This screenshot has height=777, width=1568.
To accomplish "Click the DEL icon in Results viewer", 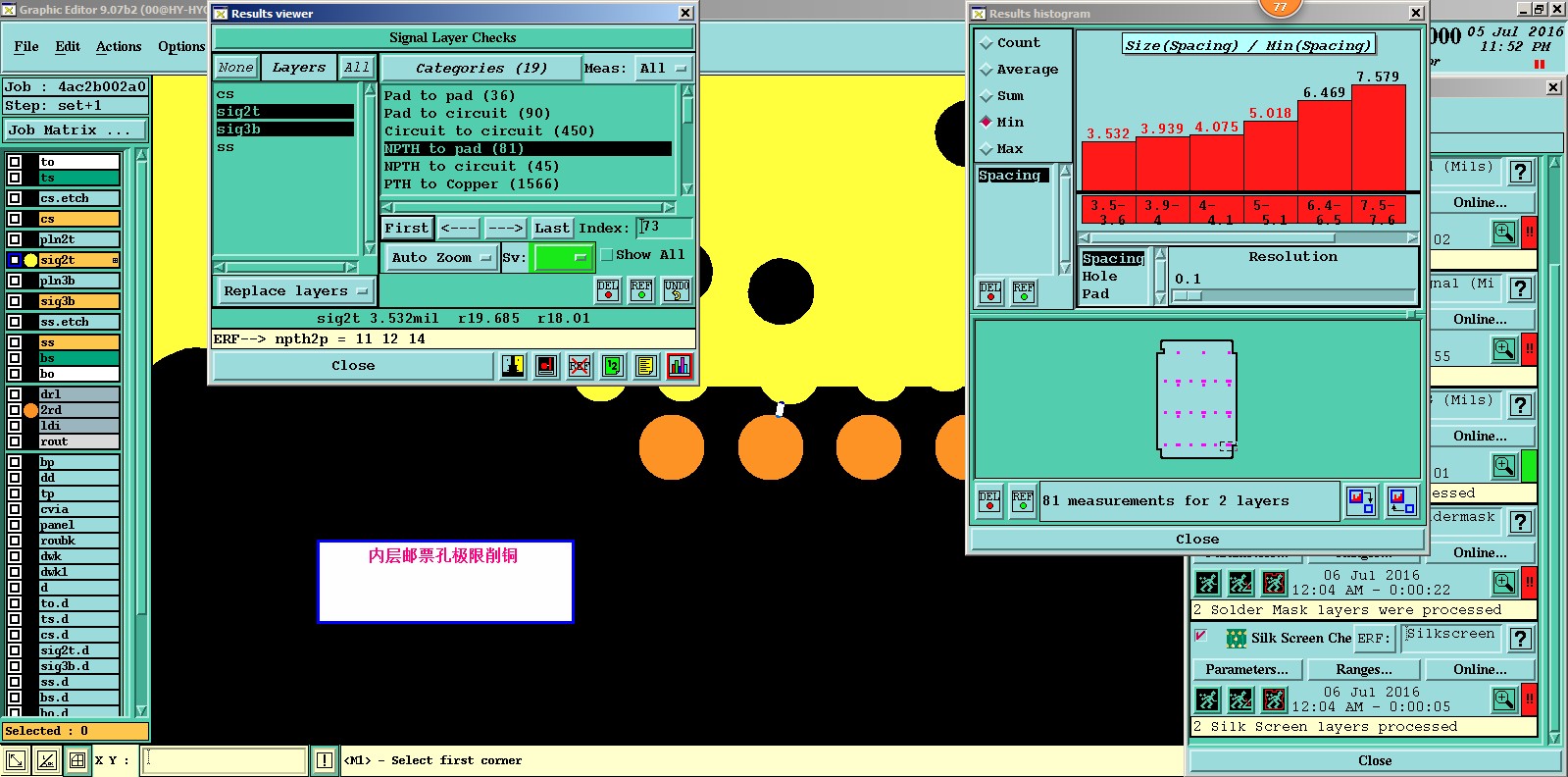I will pos(608,290).
